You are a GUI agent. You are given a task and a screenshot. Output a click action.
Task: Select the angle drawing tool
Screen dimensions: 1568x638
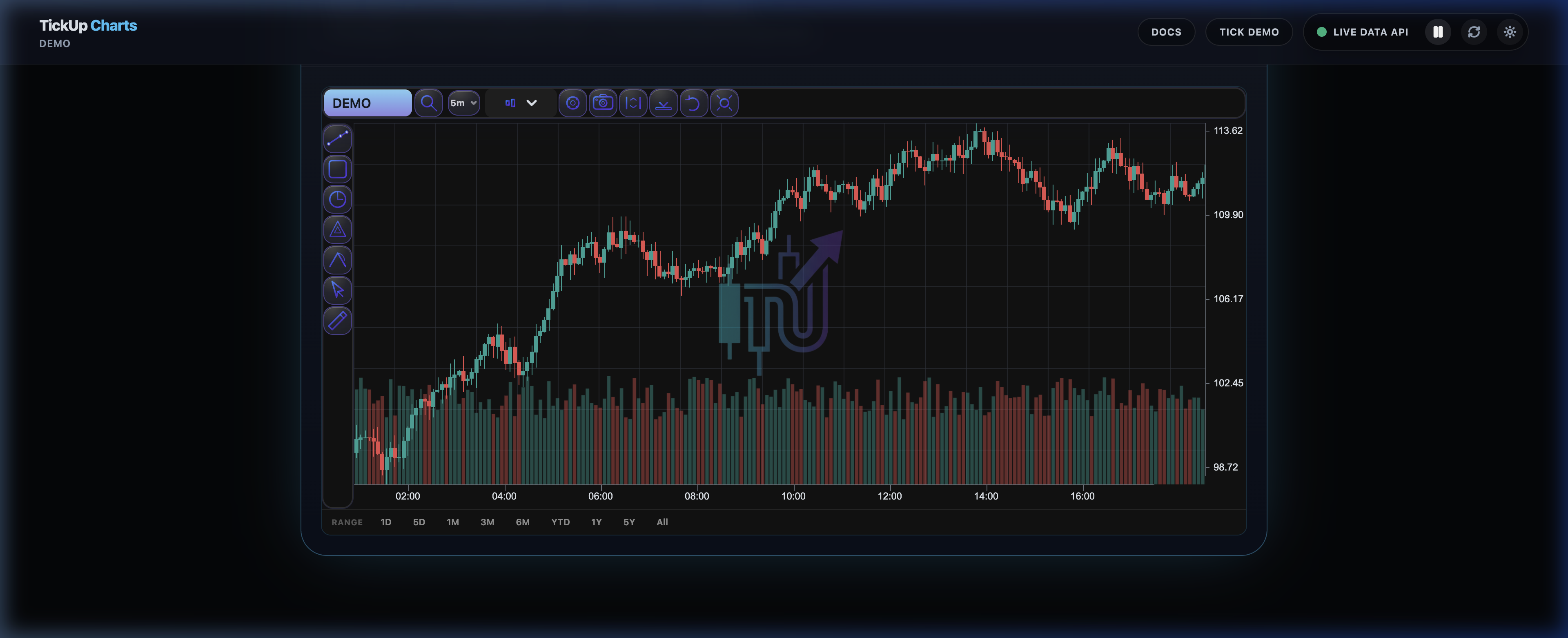[x=337, y=261]
